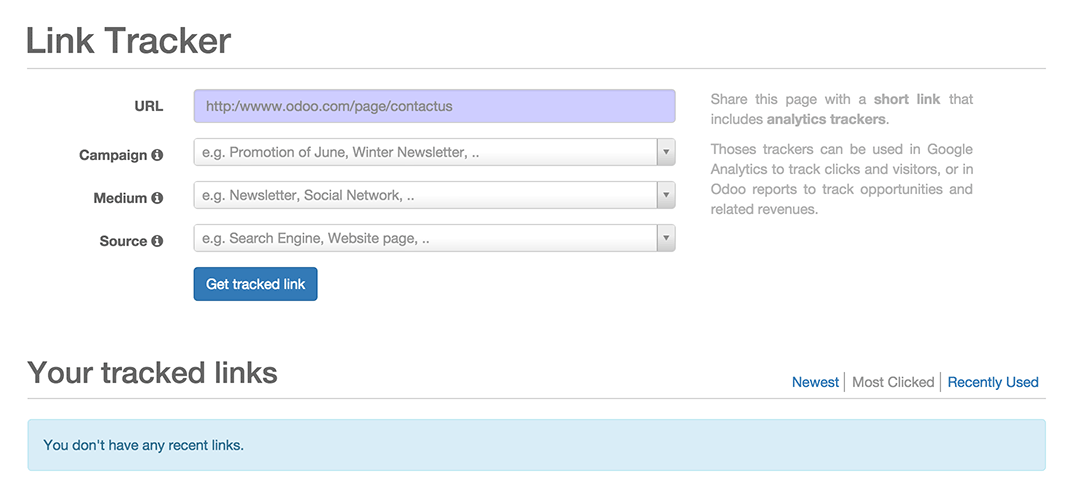
Task: Click the 'You don't have any recent links' notice
Action: pos(144,445)
